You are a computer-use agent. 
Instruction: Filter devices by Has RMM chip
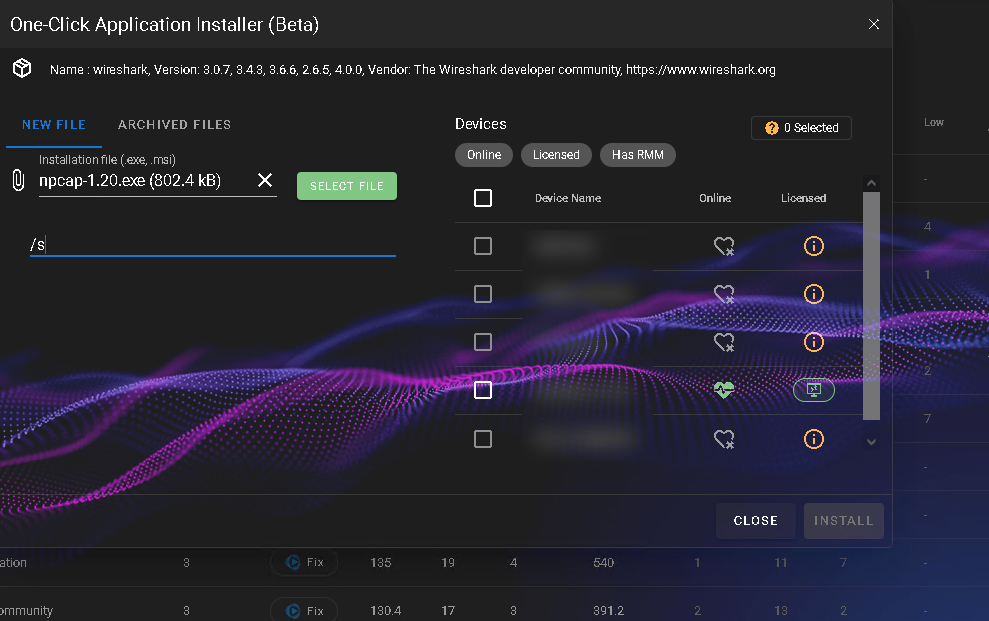pos(637,155)
